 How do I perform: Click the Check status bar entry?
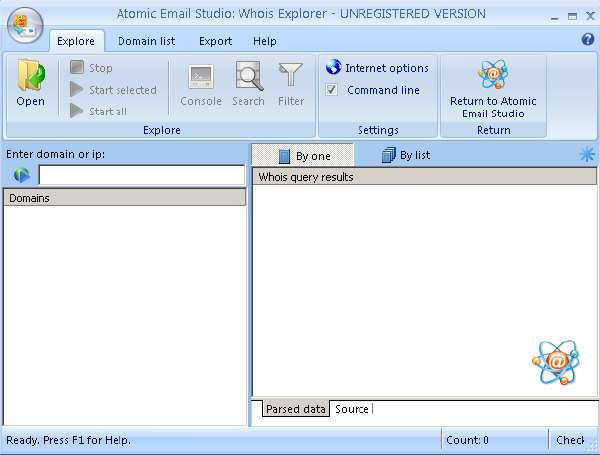570,440
